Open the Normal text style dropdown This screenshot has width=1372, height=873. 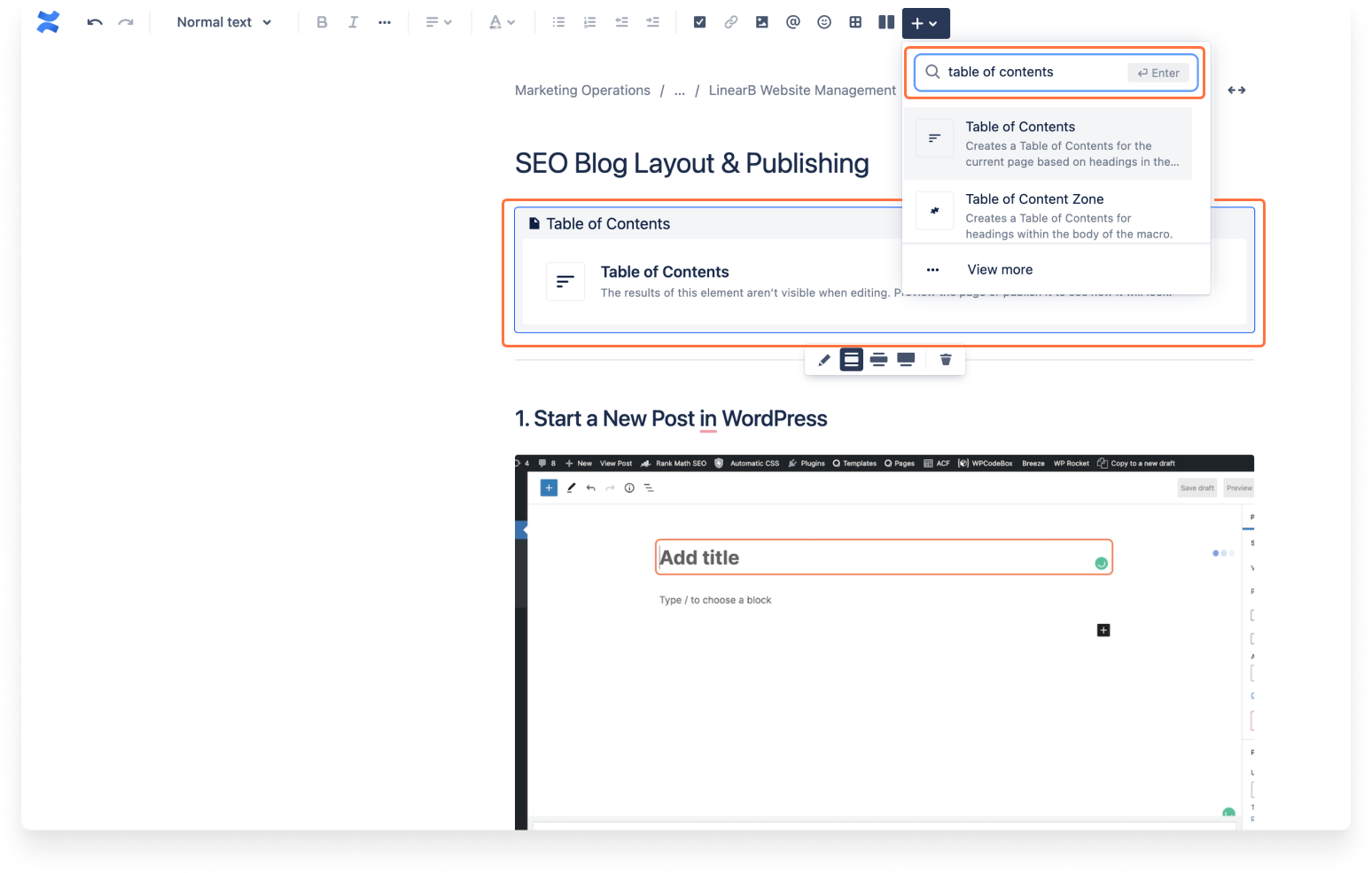point(222,22)
